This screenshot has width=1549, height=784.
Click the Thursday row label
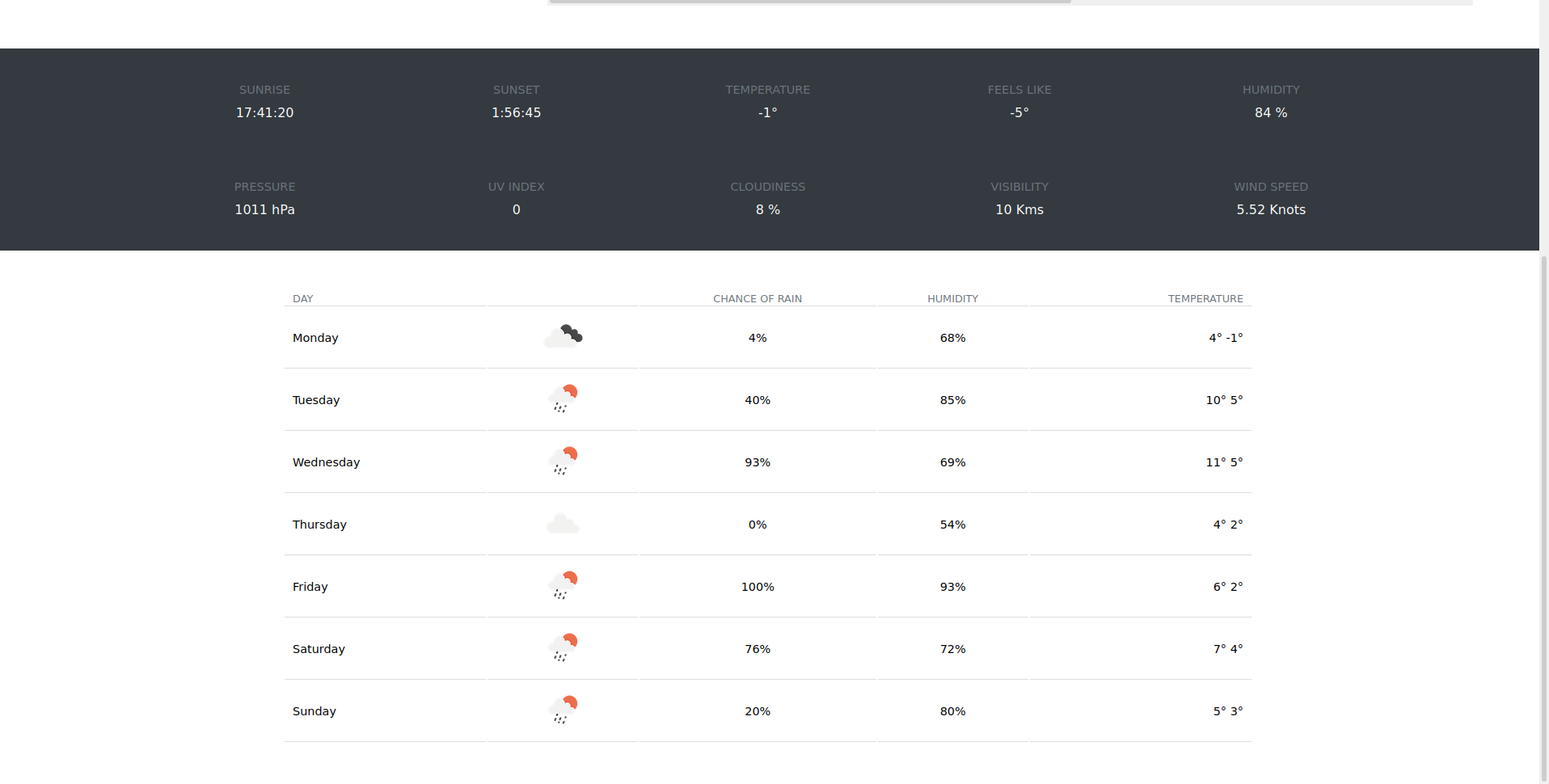(319, 525)
